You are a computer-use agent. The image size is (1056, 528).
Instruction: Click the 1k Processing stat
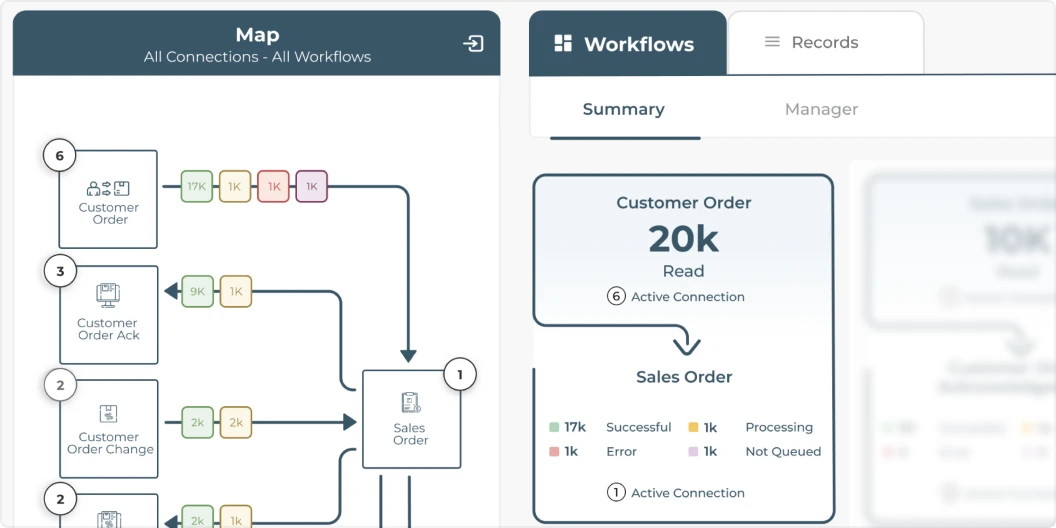750,427
